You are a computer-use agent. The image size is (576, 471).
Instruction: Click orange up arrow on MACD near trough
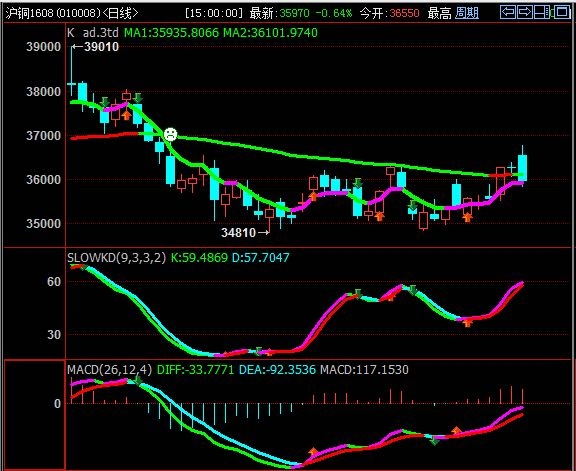(313, 452)
